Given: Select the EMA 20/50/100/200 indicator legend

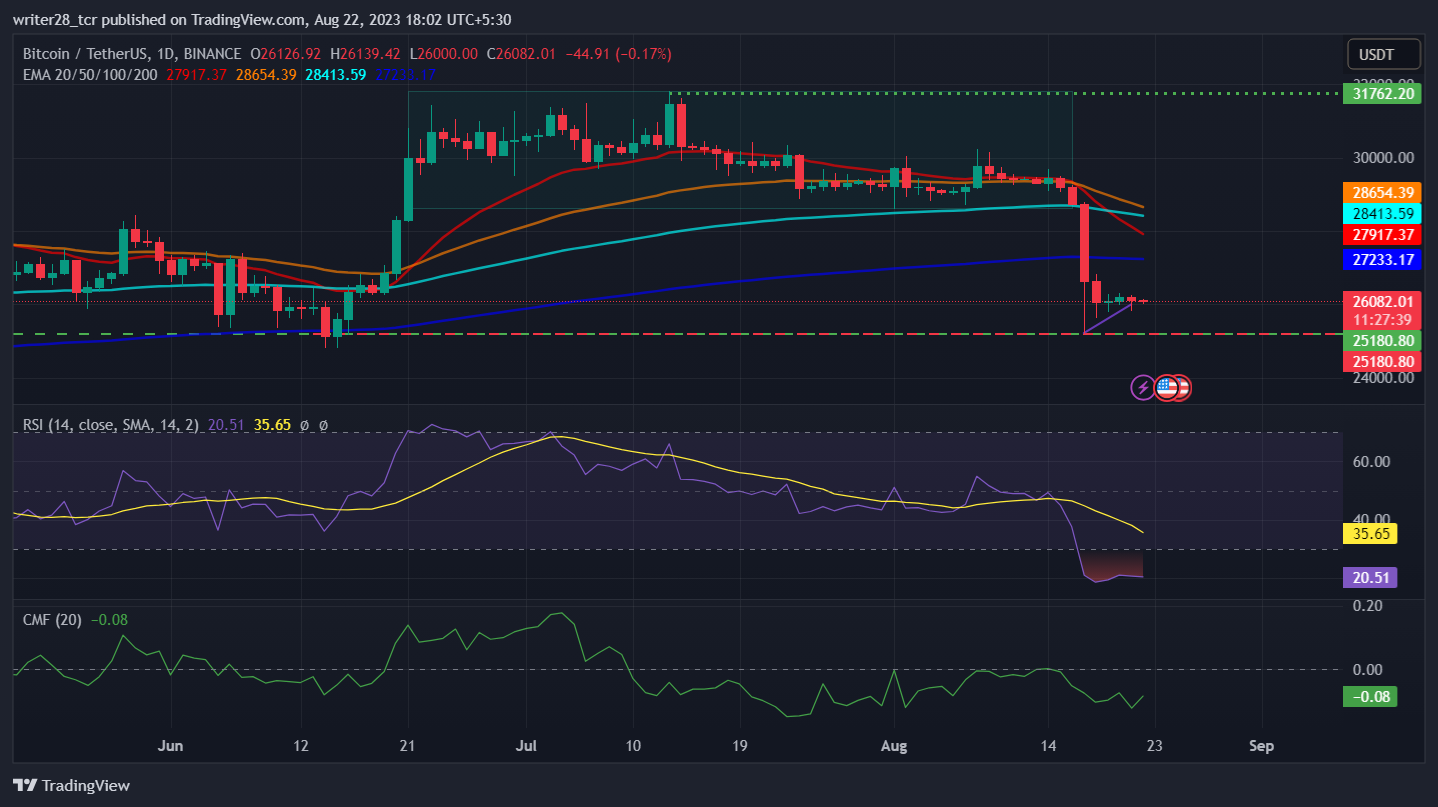Looking at the screenshot, I should (x=90, y=74).
